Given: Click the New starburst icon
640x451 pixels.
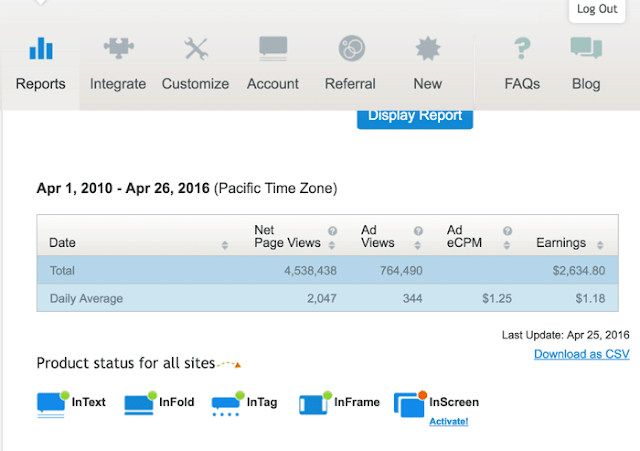Looking at the screenshot, I should [428, 49].
